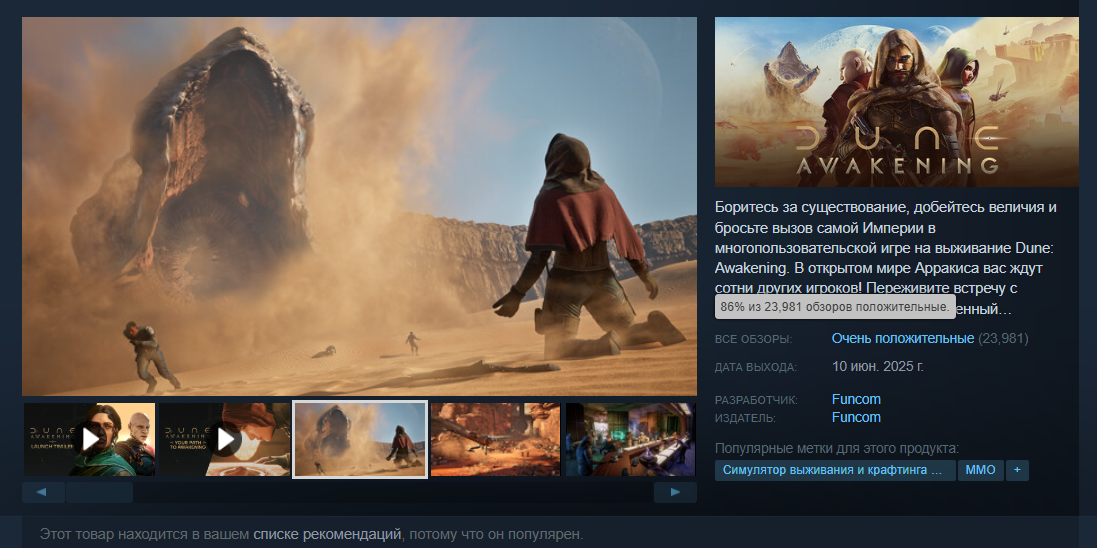Play the Dune Launch Trailer thumbnail
The image size is (1097, 548).
coord(90,440)
